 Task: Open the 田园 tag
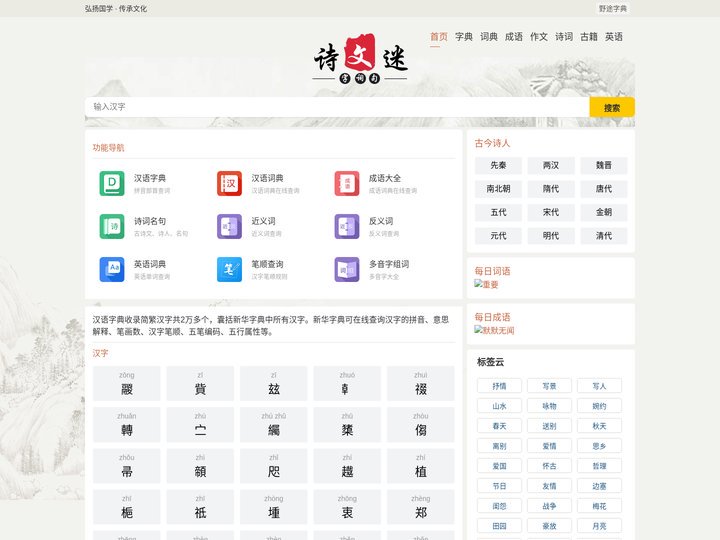[x=499, y=526]
